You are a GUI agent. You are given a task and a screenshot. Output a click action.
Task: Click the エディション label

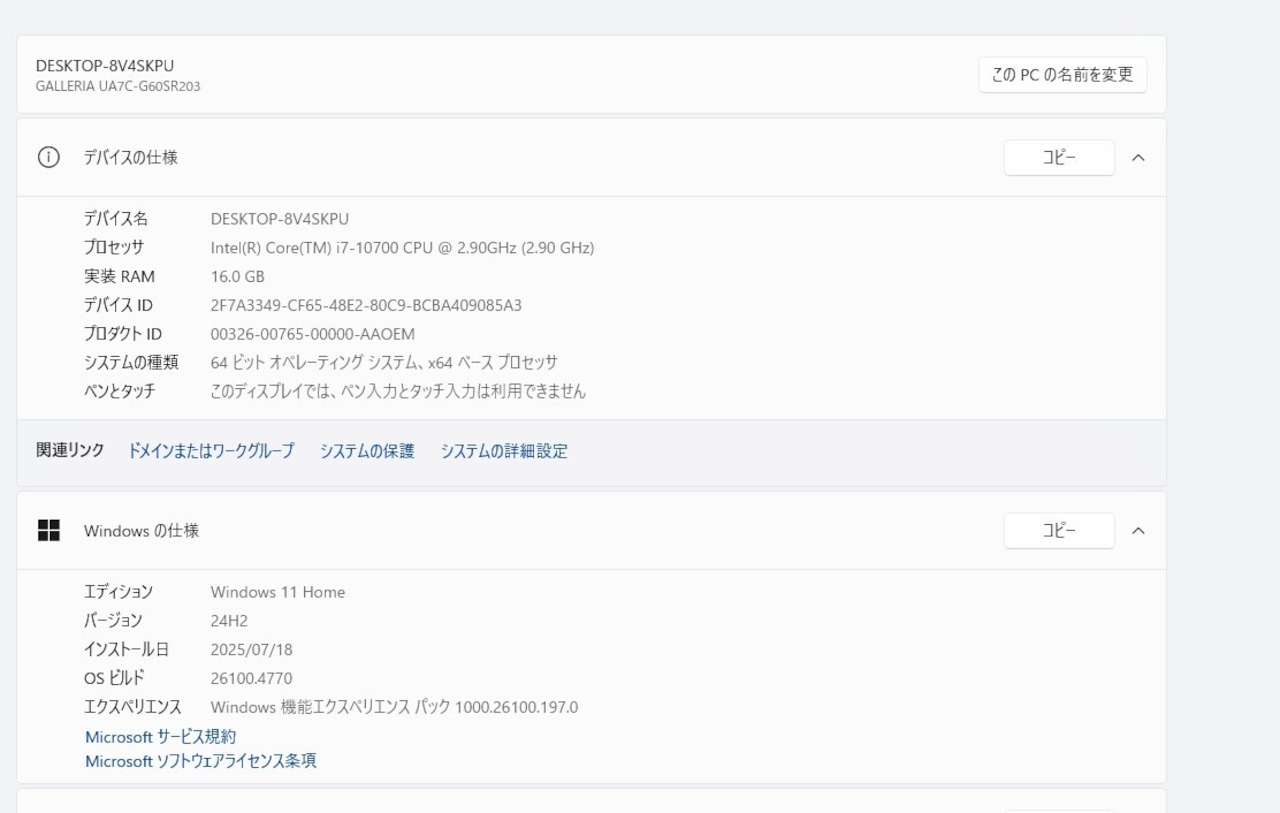[x=118, y=592]
